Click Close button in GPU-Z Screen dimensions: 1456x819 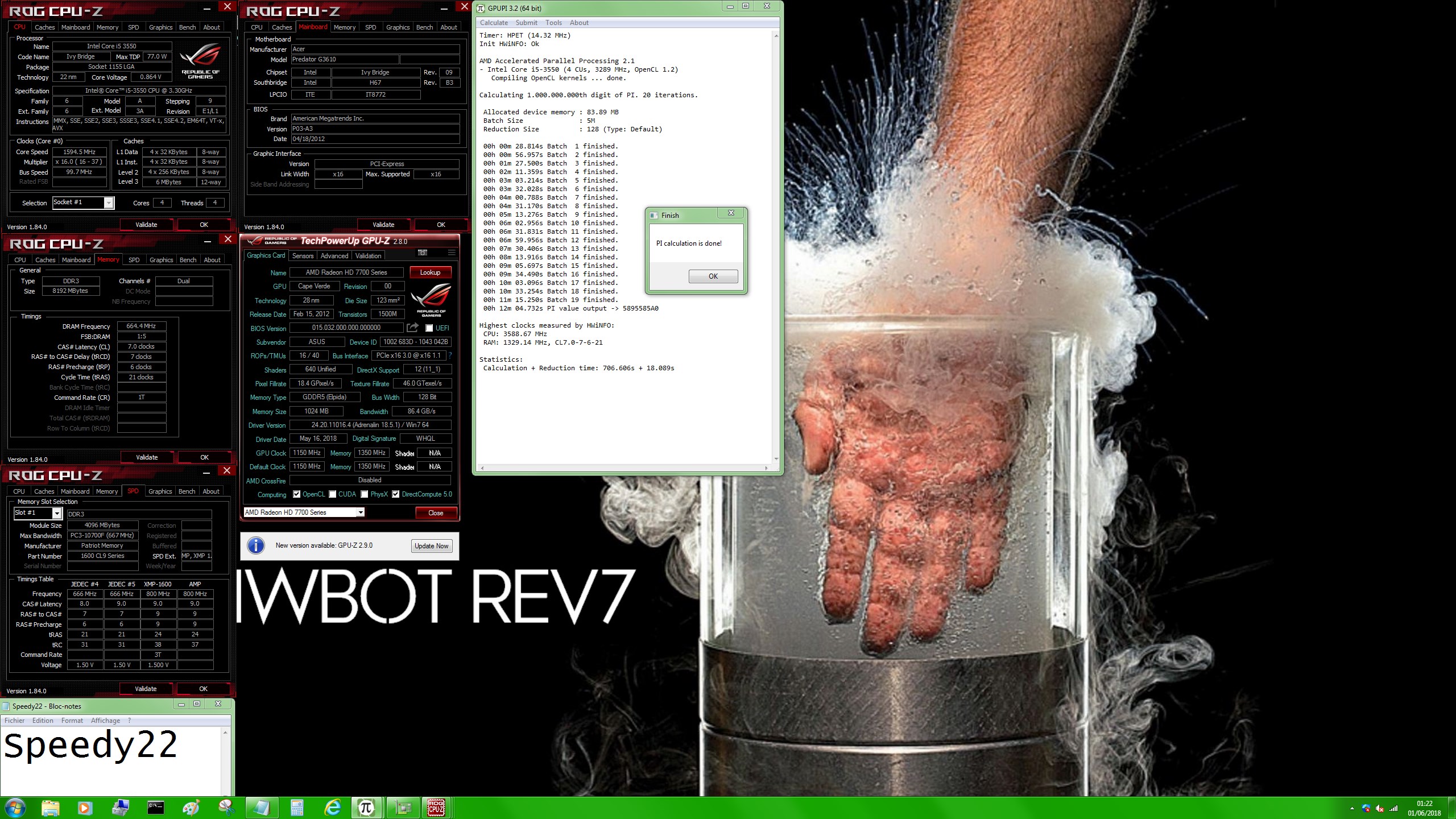[436, 512]
